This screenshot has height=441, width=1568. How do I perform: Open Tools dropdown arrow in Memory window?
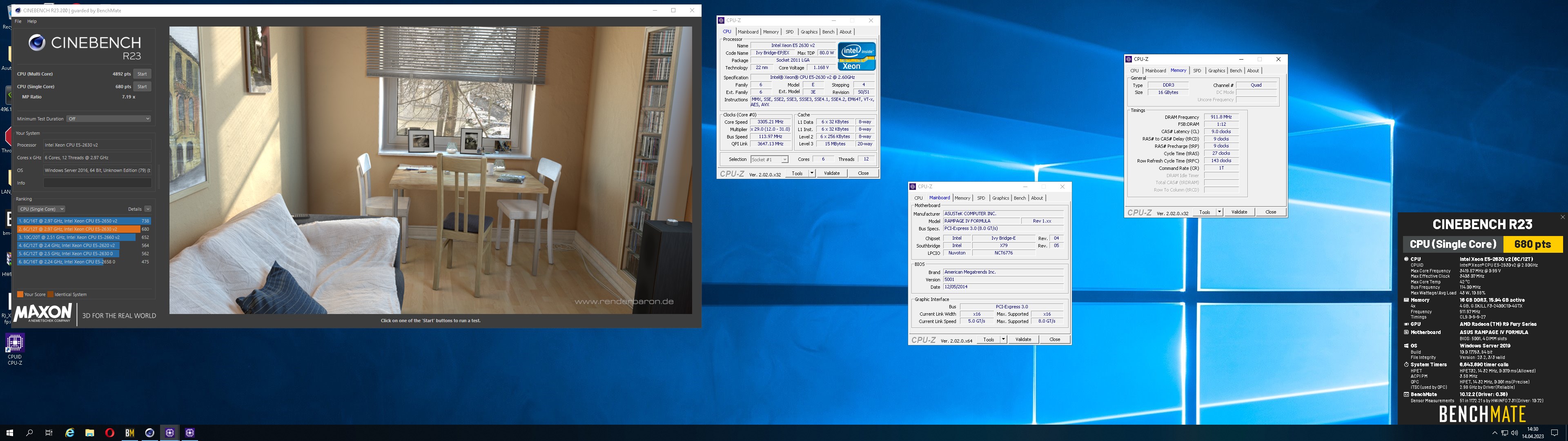(x=1219, y=212)
